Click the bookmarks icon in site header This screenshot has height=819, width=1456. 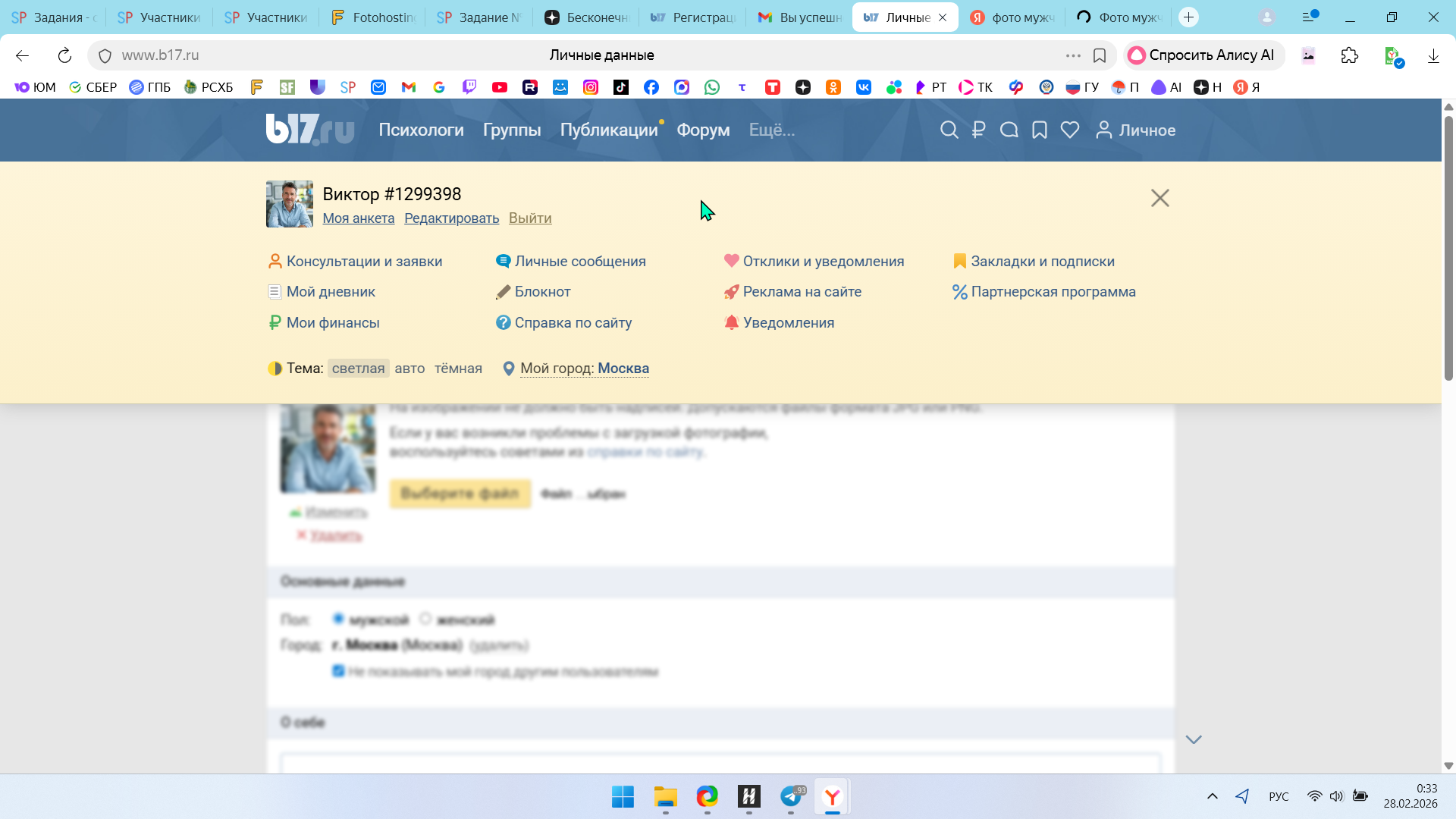pyautogui.click(x=1039, y=130)
